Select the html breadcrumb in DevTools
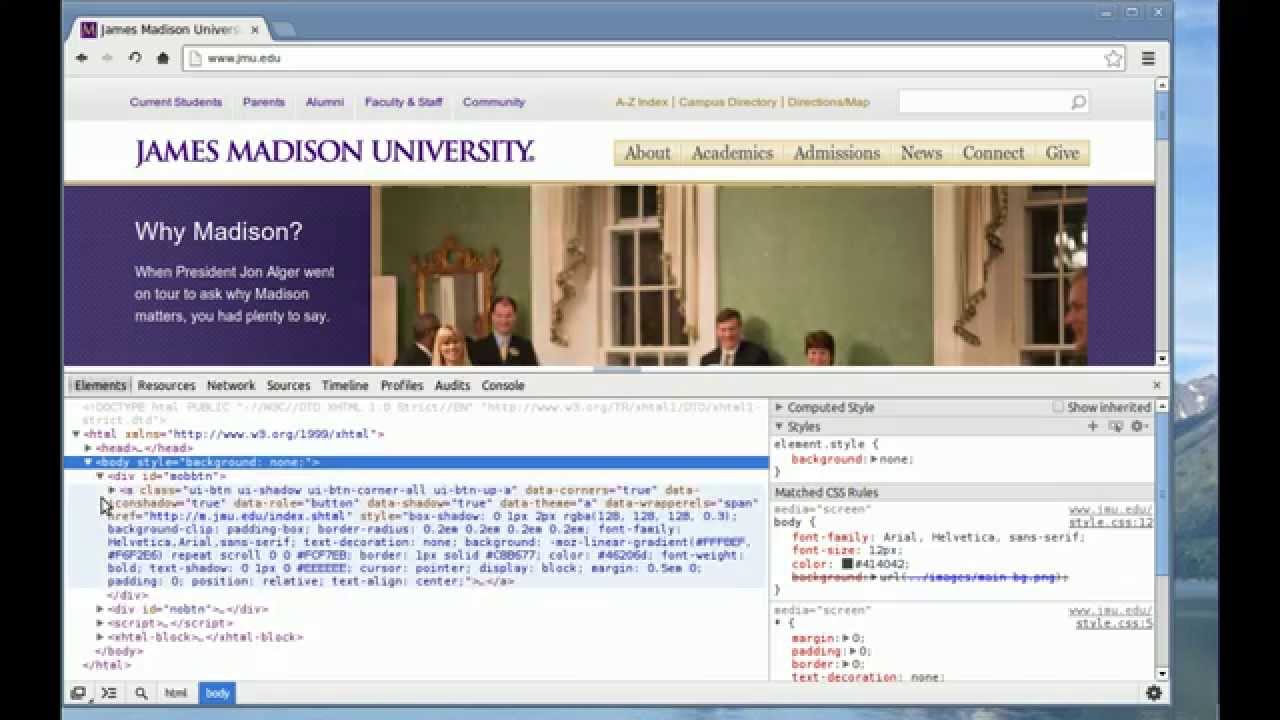This screenshot has height=720, width=1280. click(x=176, y=693)
